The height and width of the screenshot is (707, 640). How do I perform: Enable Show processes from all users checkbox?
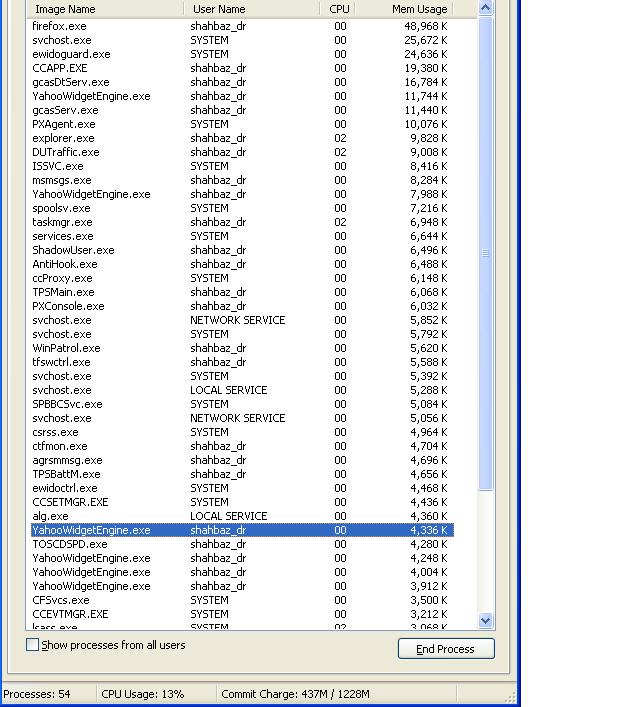click(32, 645)
